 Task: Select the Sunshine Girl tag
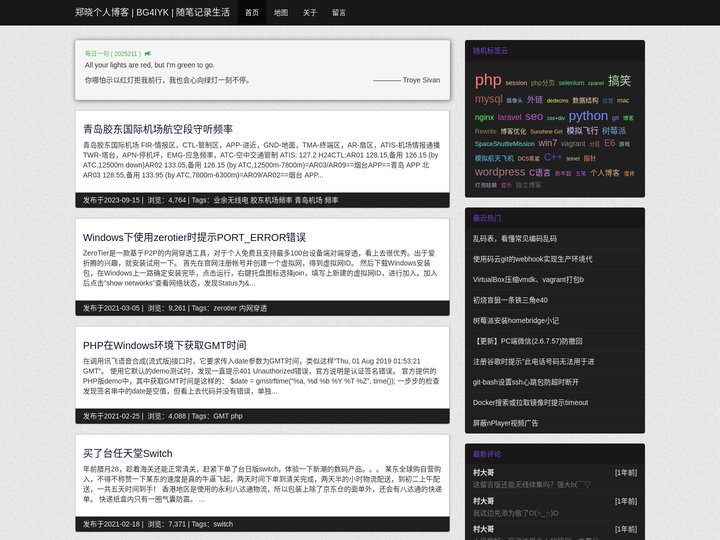pos(546,132)
